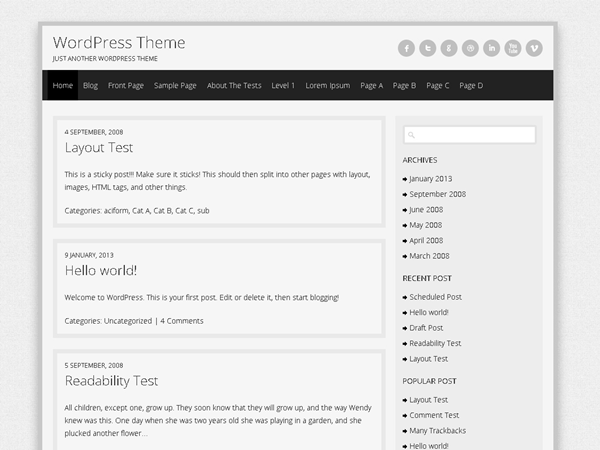The image size is (600, 450).
Task: Open March 2008 archive
Action: (429, 256)
